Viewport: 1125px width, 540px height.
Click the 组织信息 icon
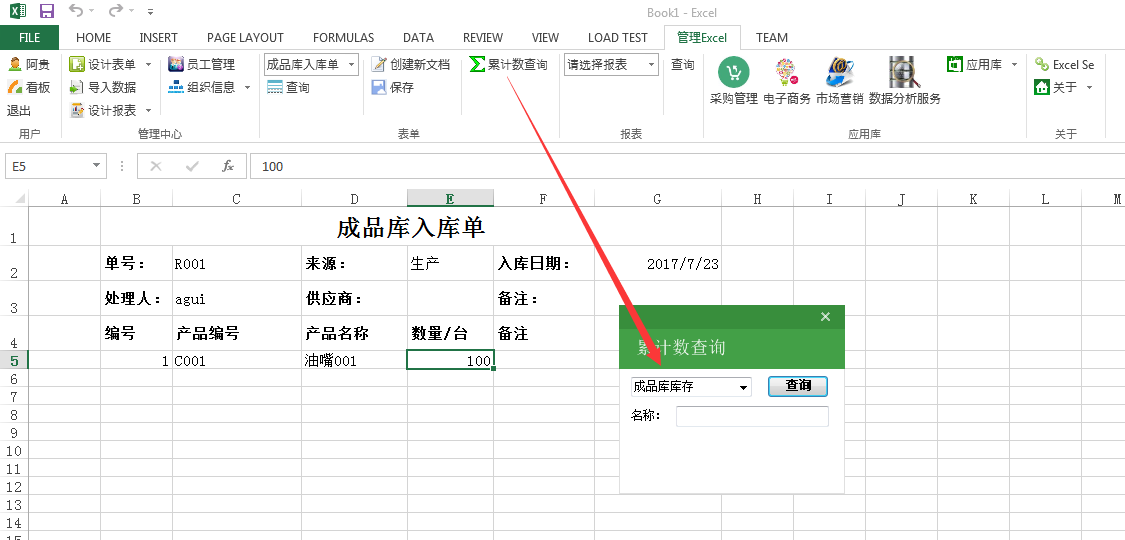pos(176,87)
